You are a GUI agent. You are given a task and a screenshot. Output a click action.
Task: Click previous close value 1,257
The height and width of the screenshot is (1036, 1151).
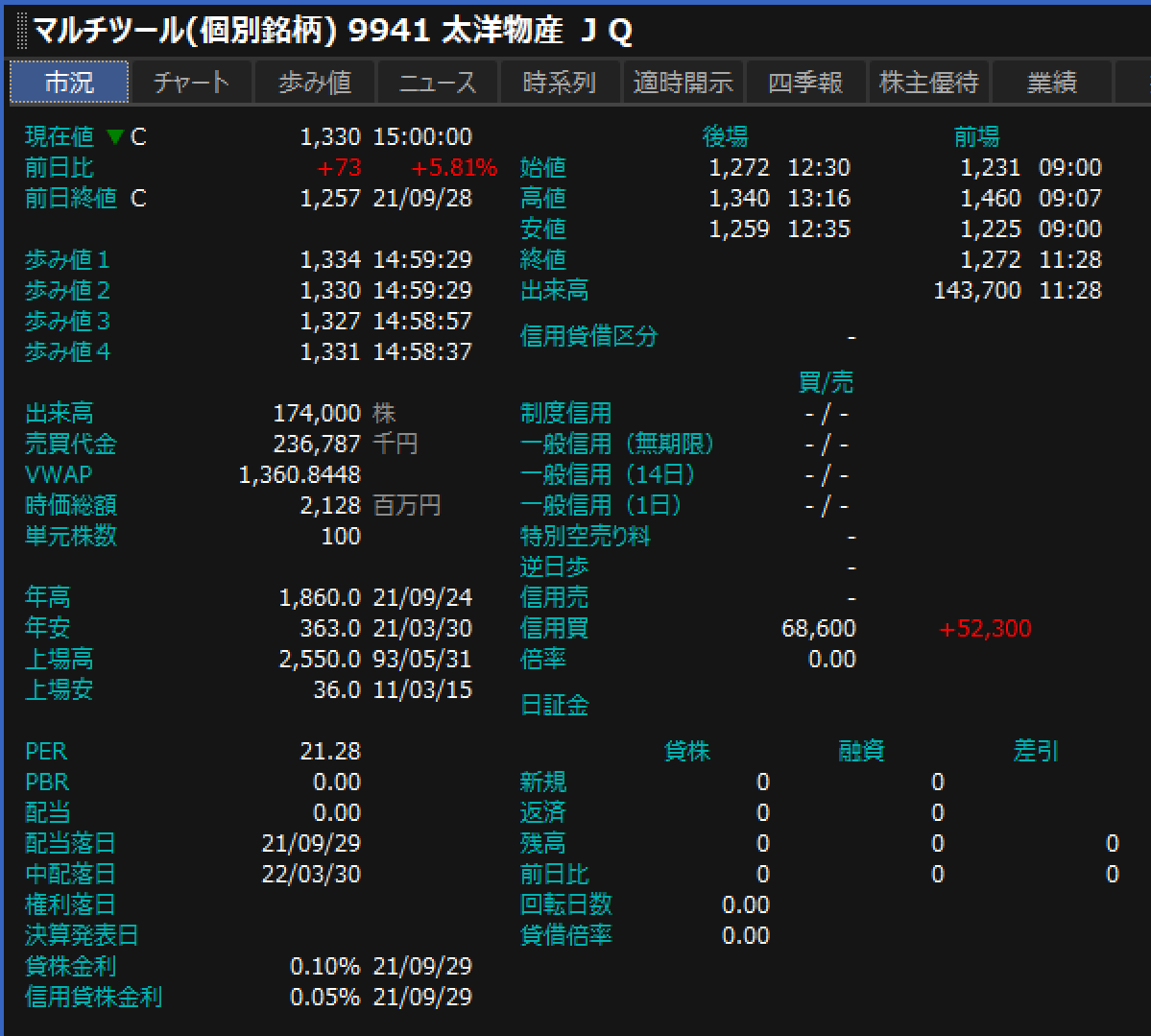click(x=330, y=199)
